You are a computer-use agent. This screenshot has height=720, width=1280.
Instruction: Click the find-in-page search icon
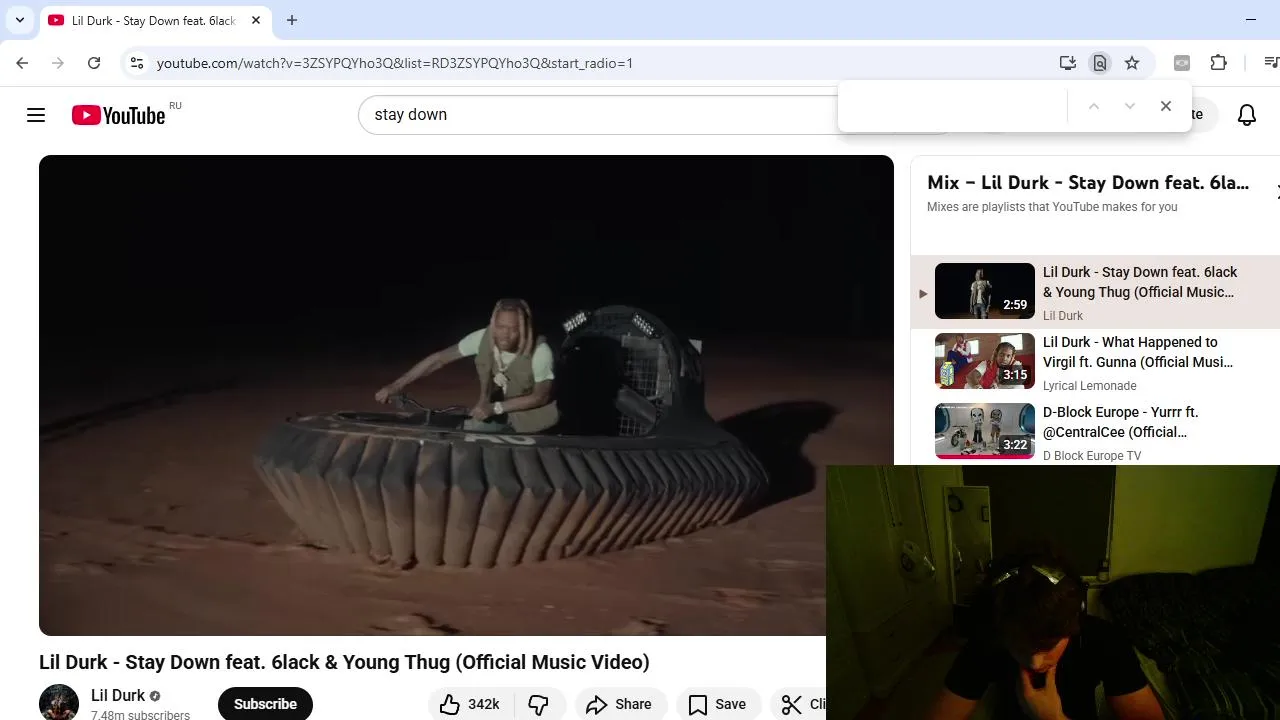(1100, 63)
